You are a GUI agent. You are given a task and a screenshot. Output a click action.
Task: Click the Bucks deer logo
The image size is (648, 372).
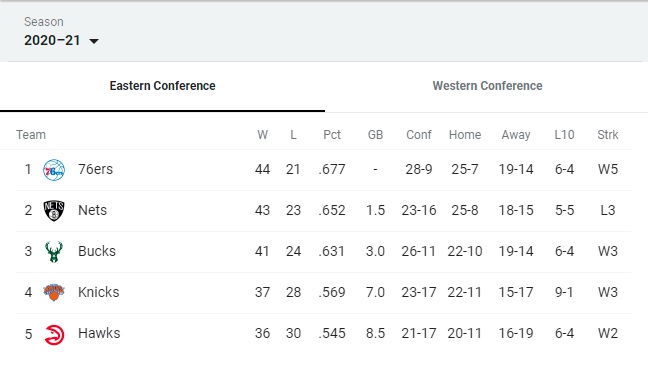[54, 252]
